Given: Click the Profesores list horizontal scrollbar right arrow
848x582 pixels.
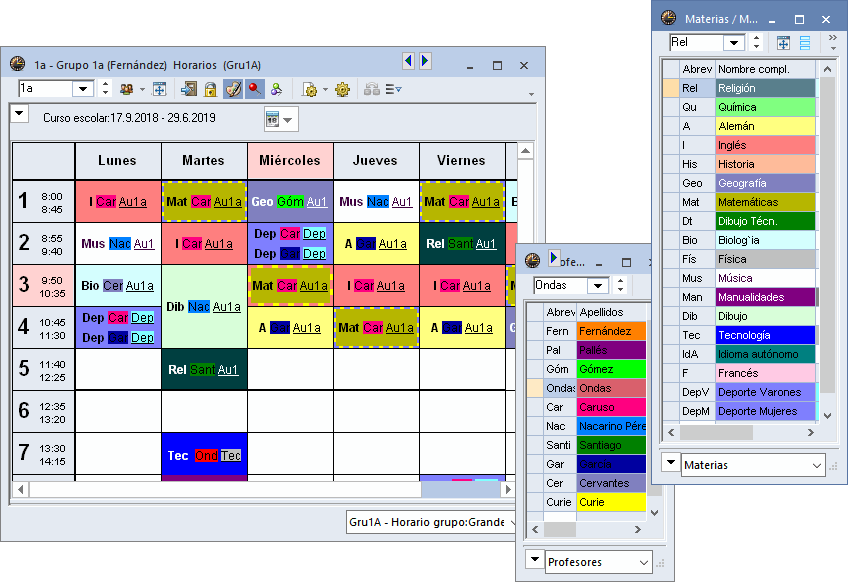Looking at the screenshot, I should tap(638, 530).
